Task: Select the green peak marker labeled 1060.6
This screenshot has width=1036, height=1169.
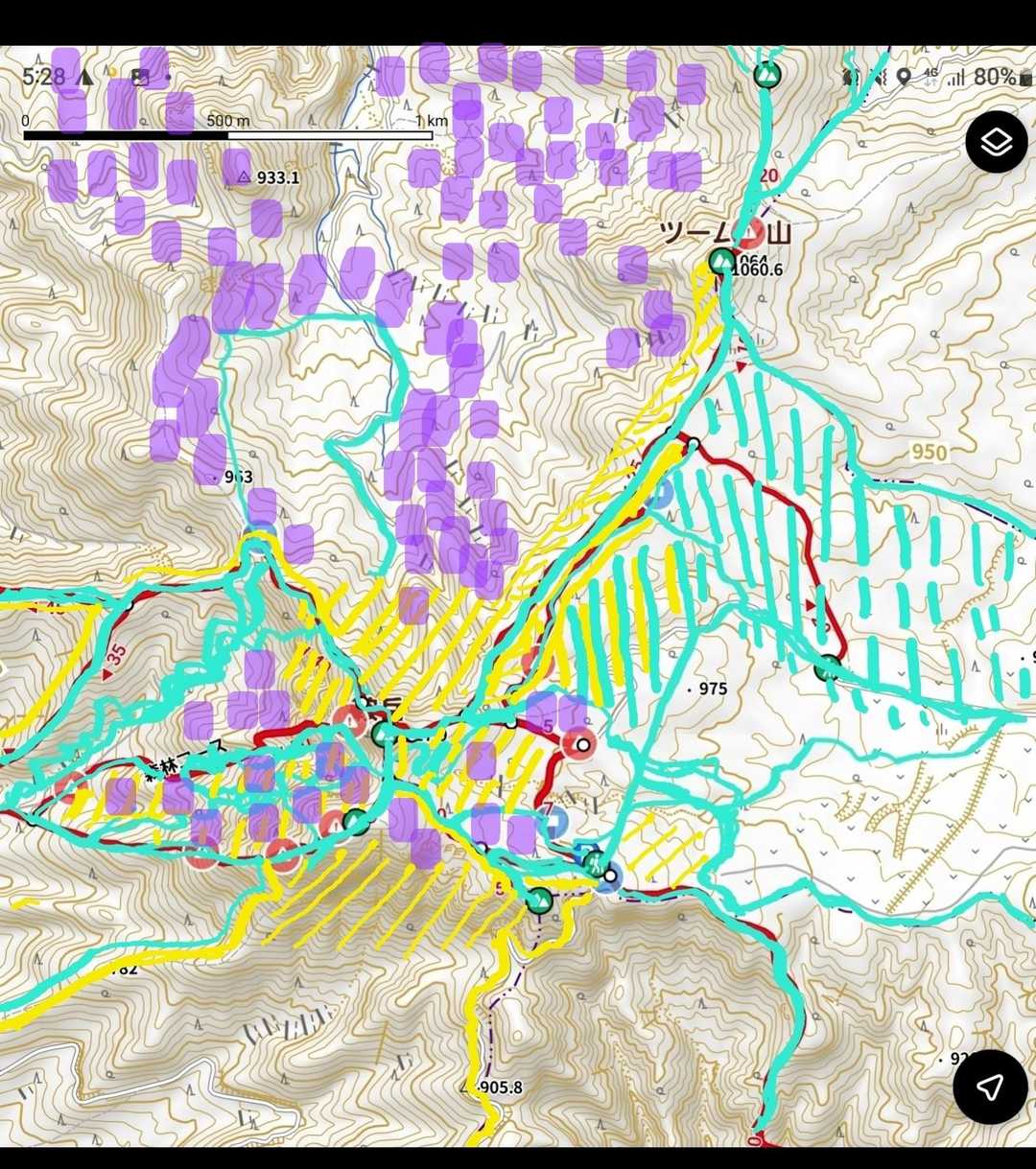Action: [721, 260]
